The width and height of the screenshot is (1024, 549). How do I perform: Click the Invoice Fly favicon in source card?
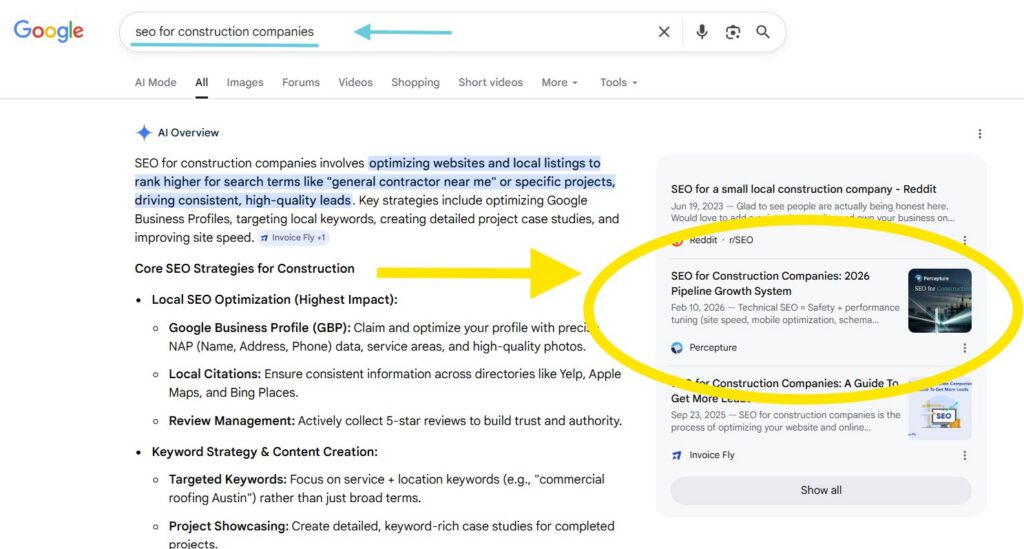(x=677, y=455)
